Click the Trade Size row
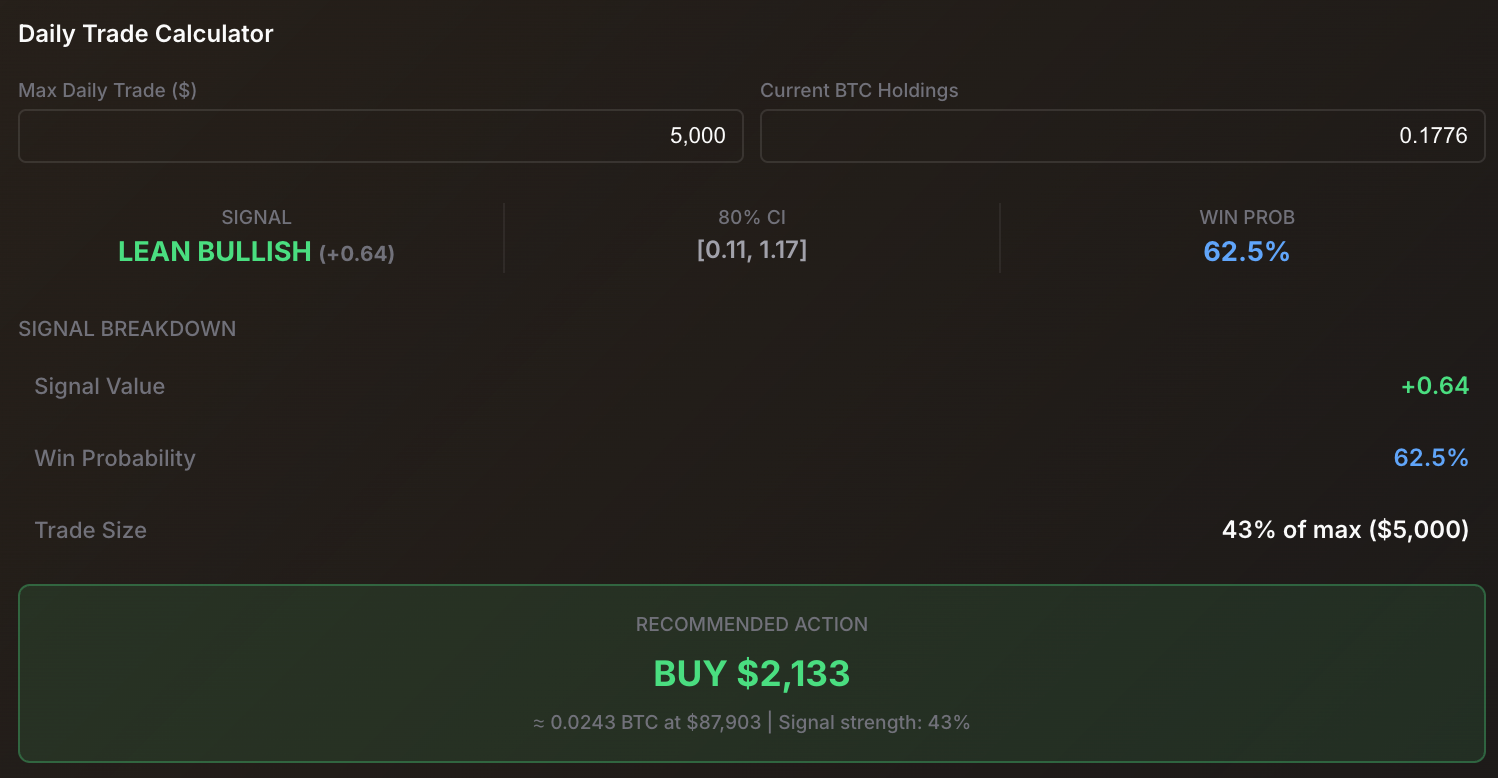Viewport: 1498px width, 778px height. pyautogui.click(x=90, y=530)
